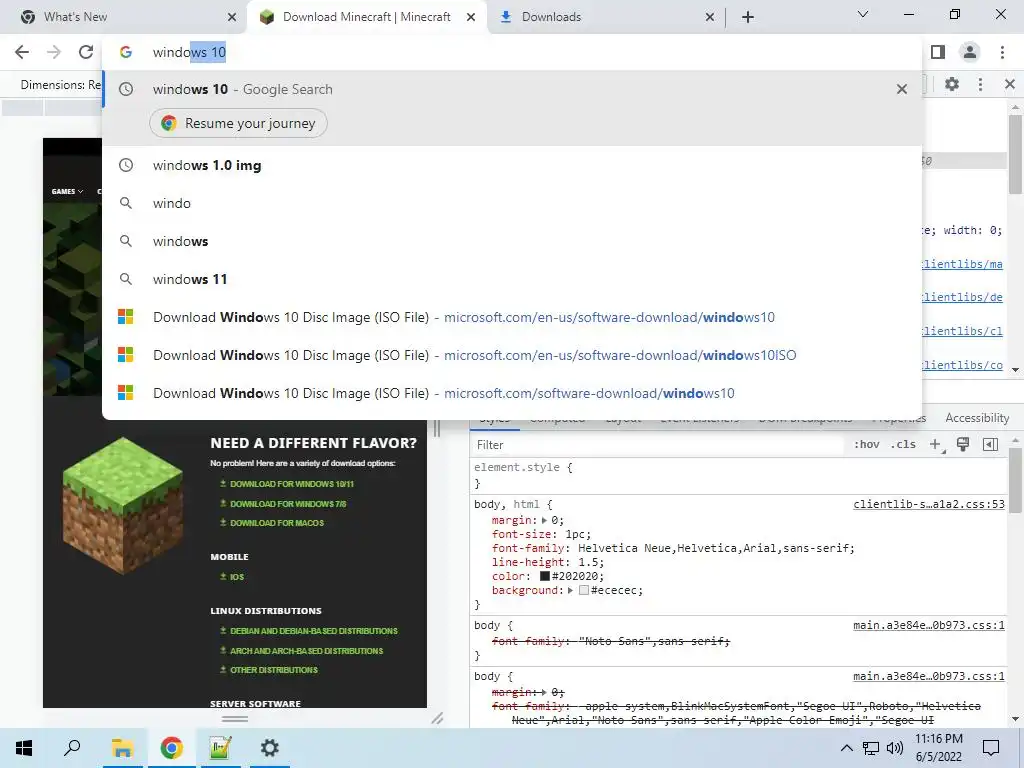Open the GAMES menu on Minecraft page

67,191
